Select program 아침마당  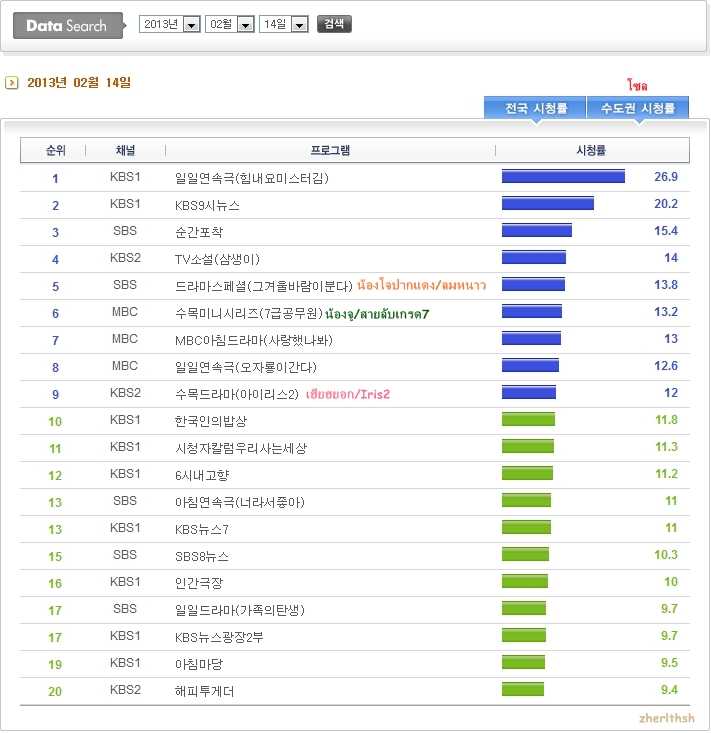click(x=199, y=664)
